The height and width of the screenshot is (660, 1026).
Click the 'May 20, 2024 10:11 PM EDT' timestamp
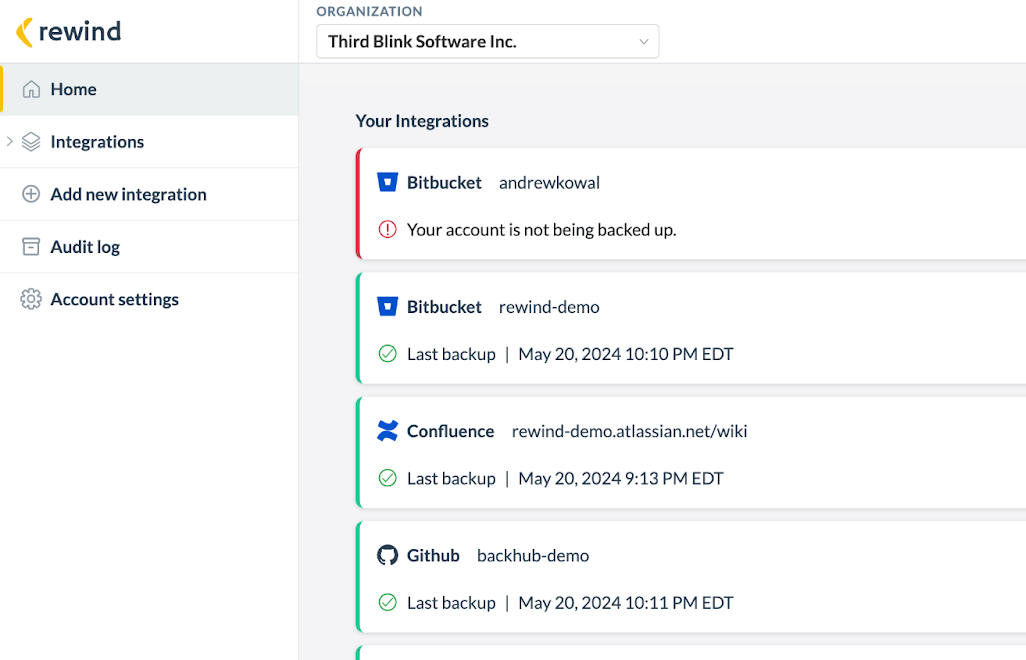626,602
